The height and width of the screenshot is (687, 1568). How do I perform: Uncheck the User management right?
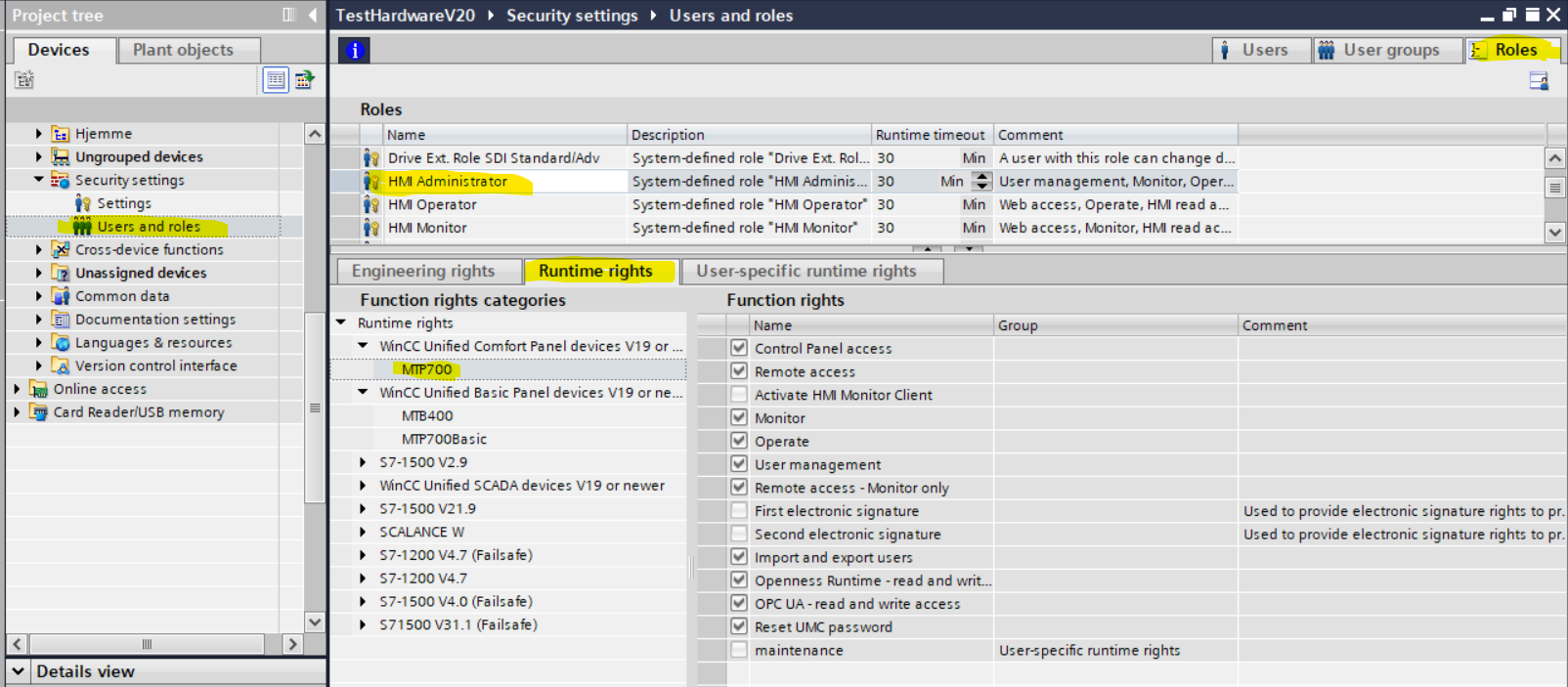[739, 464]
